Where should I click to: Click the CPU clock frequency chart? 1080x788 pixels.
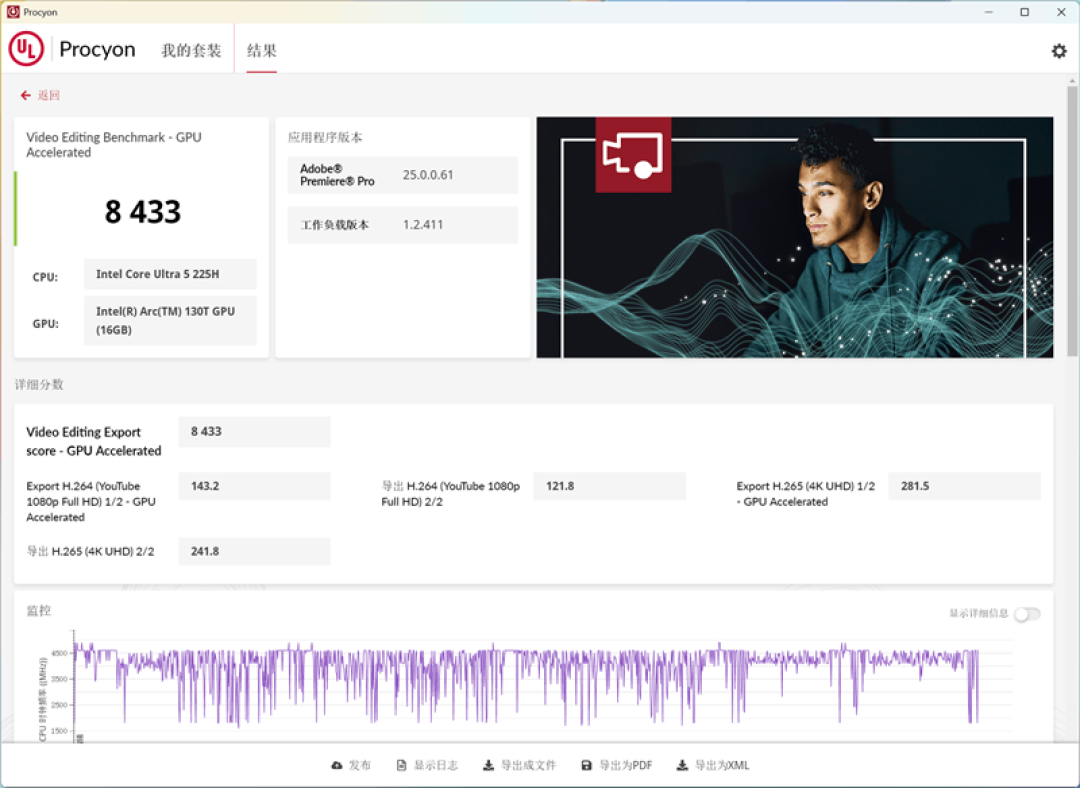[x=526, y=685]
